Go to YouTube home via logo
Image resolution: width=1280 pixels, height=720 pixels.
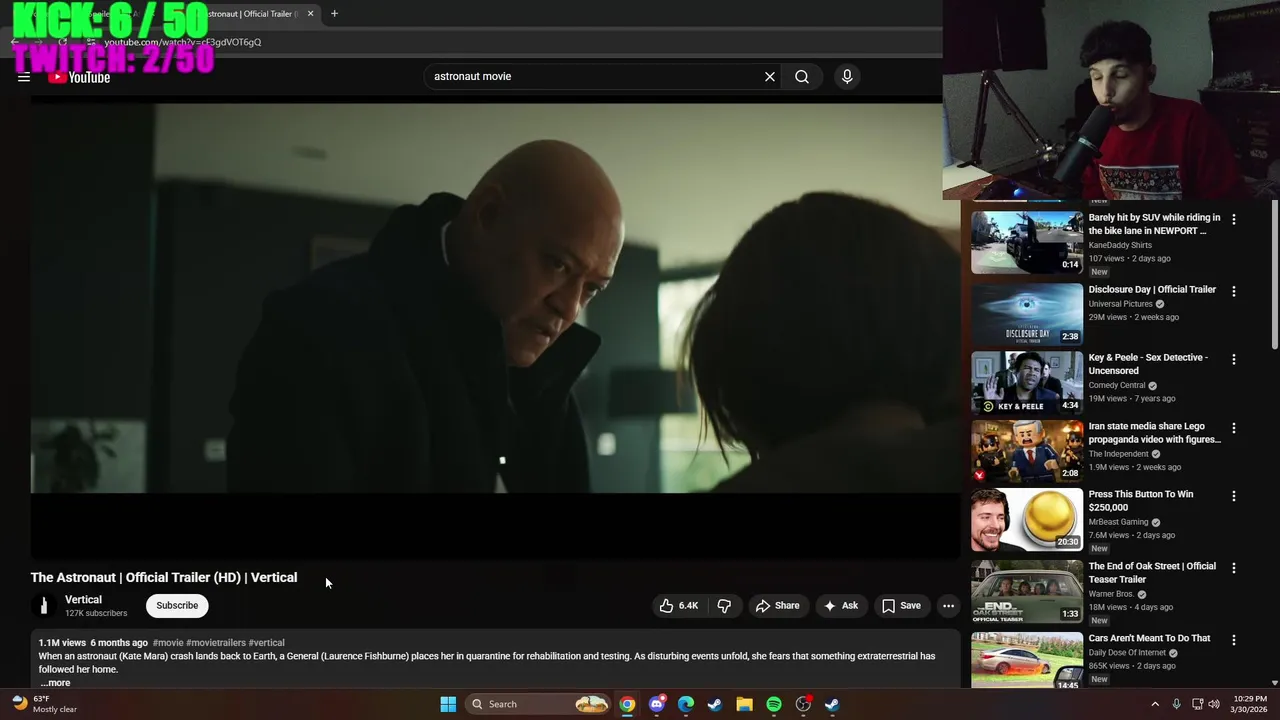pos(79,77)
